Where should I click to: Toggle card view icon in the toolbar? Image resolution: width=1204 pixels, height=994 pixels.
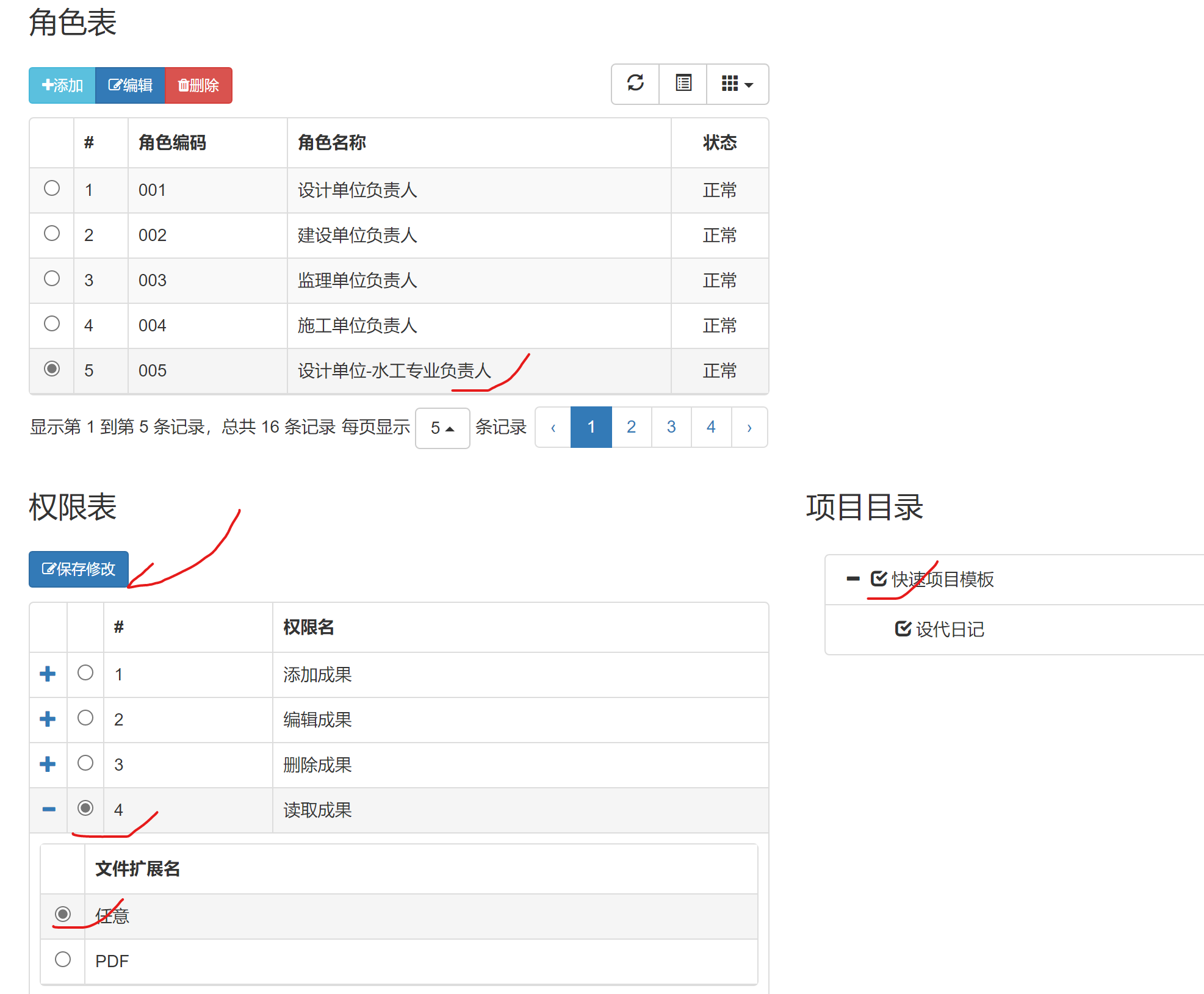683,83
